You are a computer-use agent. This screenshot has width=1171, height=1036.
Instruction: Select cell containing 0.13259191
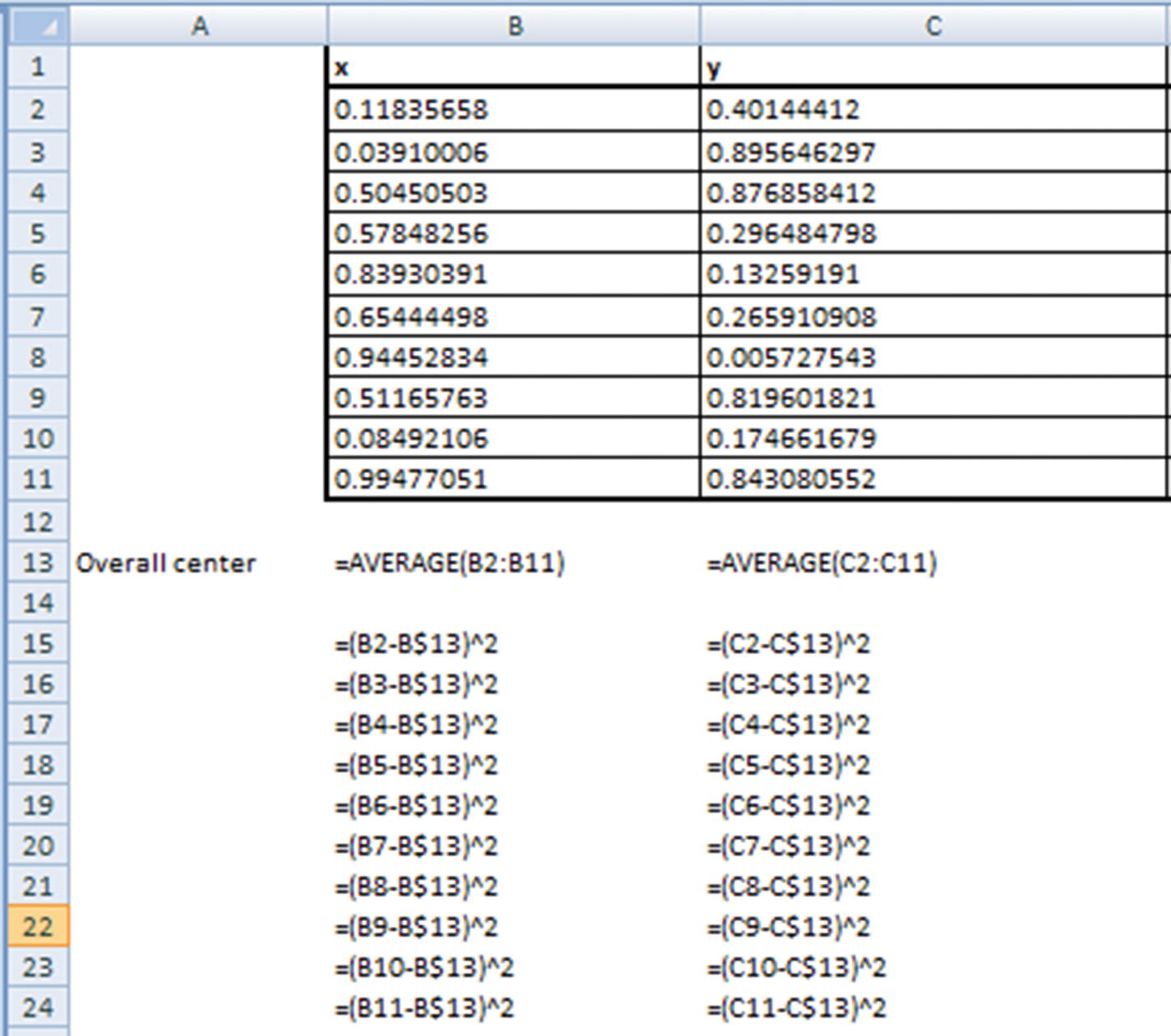tap(934, 274)
